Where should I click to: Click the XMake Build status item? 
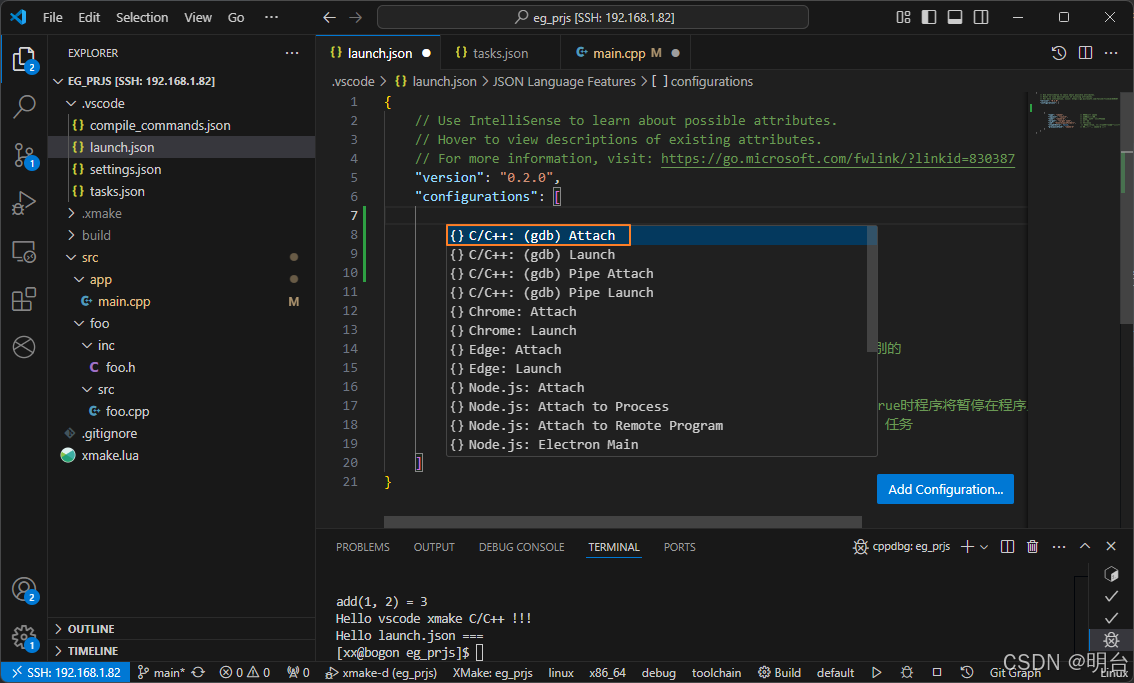779,673
